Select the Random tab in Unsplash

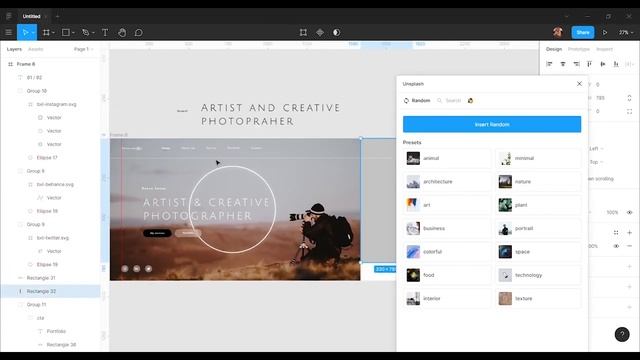pos(417,100)
